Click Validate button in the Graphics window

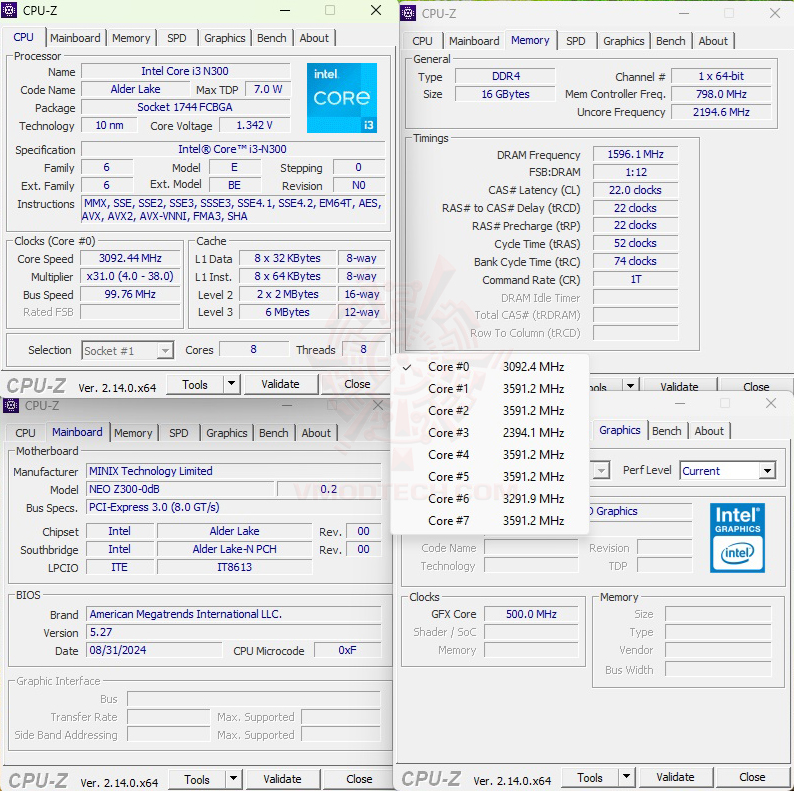pyautogui.click(x=676, y=777)
